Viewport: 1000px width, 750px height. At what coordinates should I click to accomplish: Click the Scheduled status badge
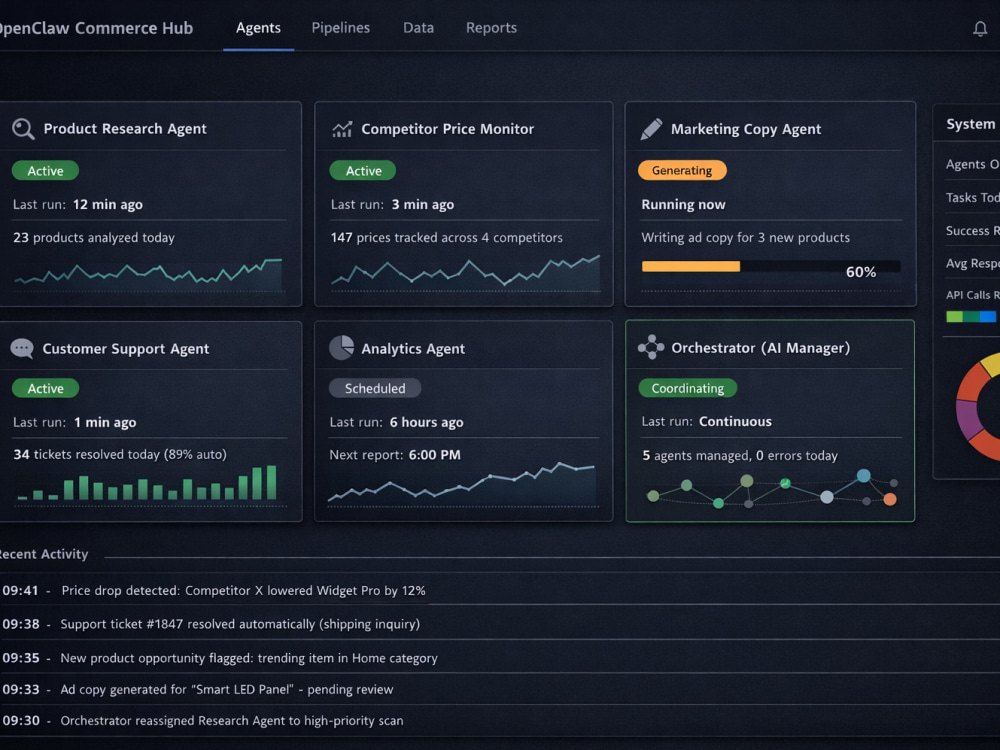(375, 388)
